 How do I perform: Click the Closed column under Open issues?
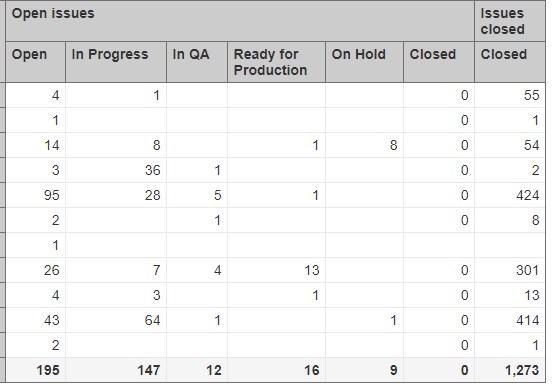pyautogui.click(x=439, y=62)
